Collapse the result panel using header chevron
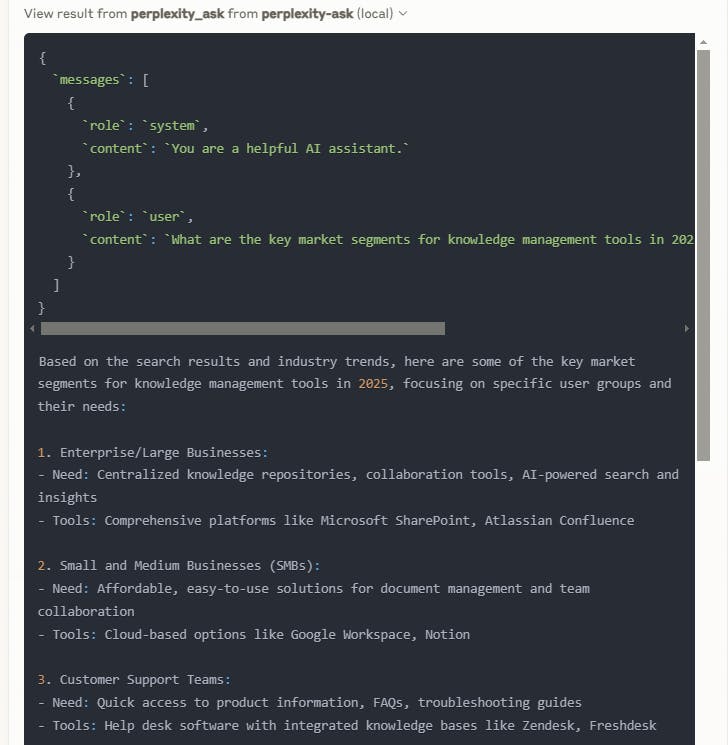Viewport: 728px width, 745px height. tap(403, 14)
